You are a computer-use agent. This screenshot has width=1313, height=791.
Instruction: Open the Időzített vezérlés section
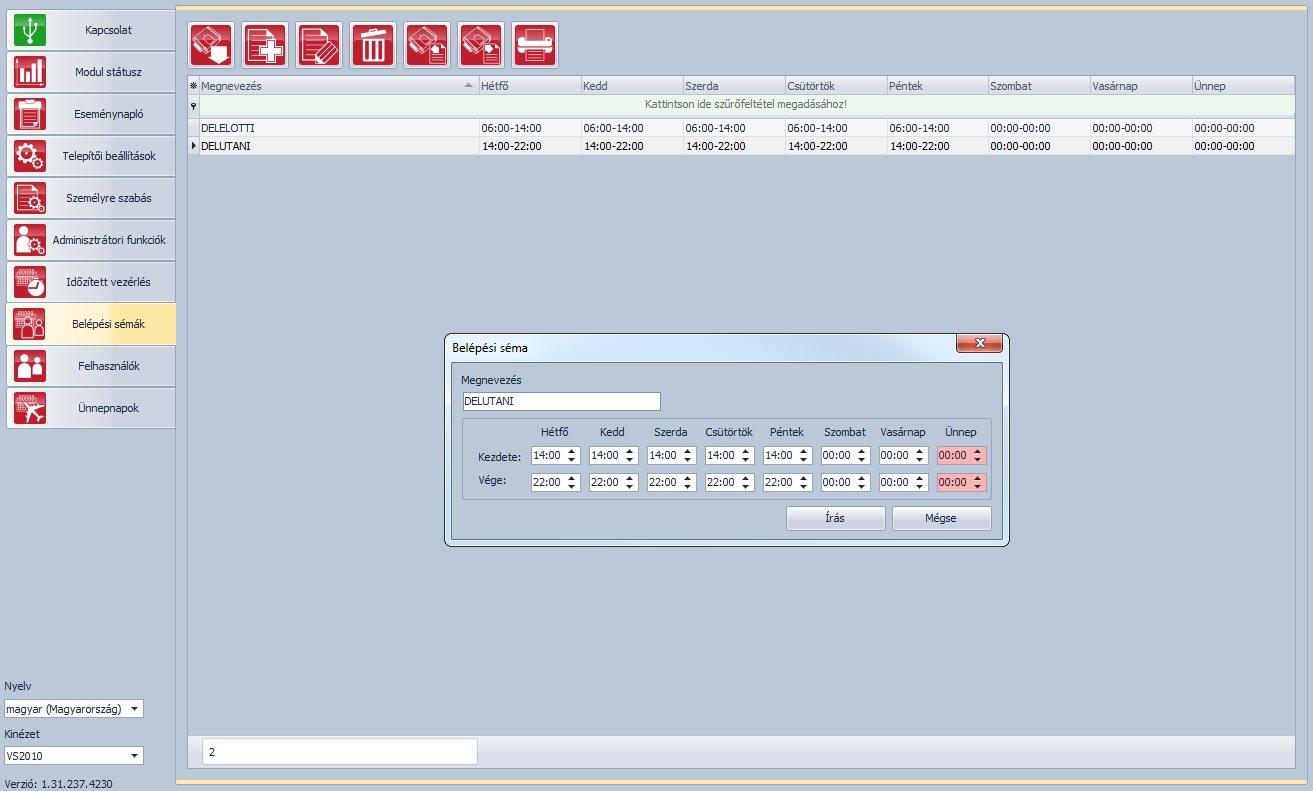(91, 282)
